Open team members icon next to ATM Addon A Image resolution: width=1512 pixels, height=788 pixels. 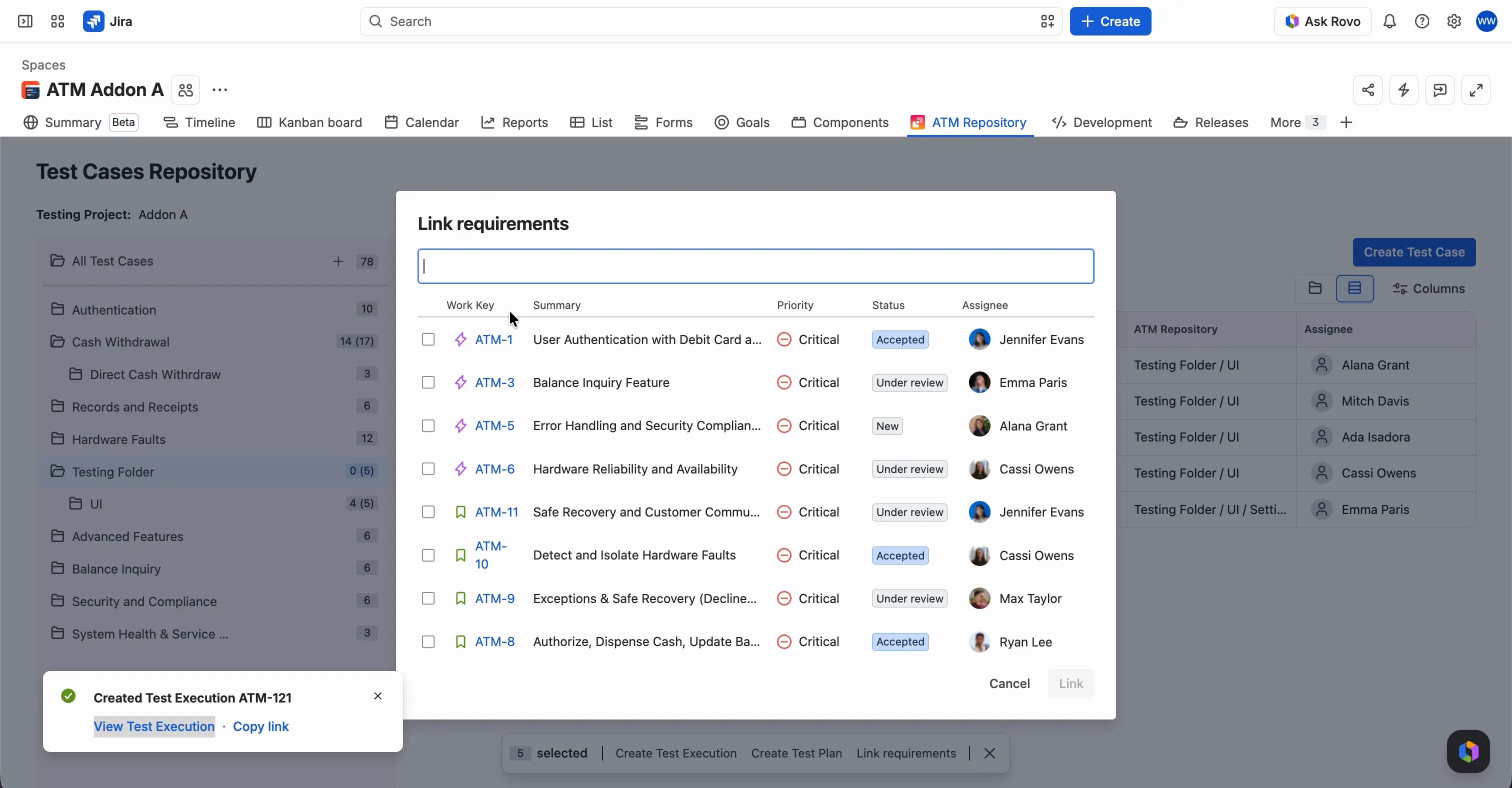coord(185,90)
